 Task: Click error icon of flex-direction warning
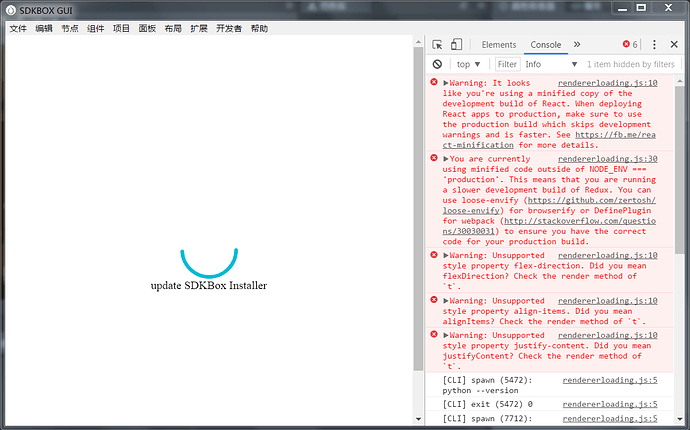434,255
